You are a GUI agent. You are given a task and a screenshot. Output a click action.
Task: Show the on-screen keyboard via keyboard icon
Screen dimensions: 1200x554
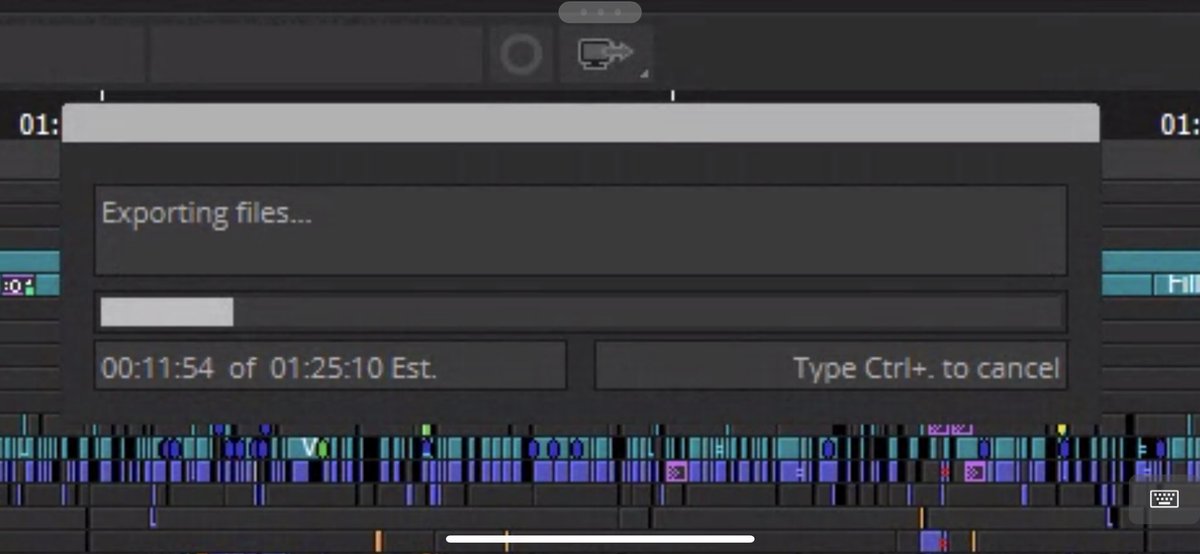tap(1164, 499)
